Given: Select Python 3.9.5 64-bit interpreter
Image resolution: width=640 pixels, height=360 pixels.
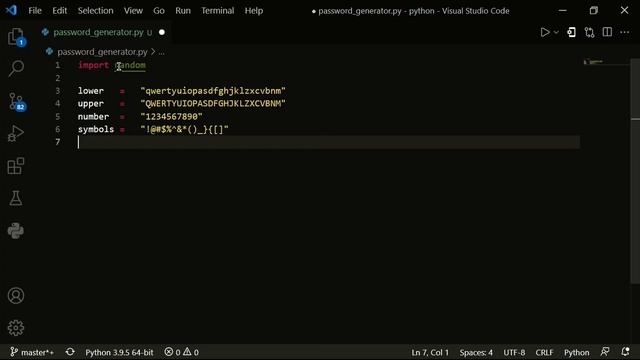Looking at the screenshot, I should [119, 352].
